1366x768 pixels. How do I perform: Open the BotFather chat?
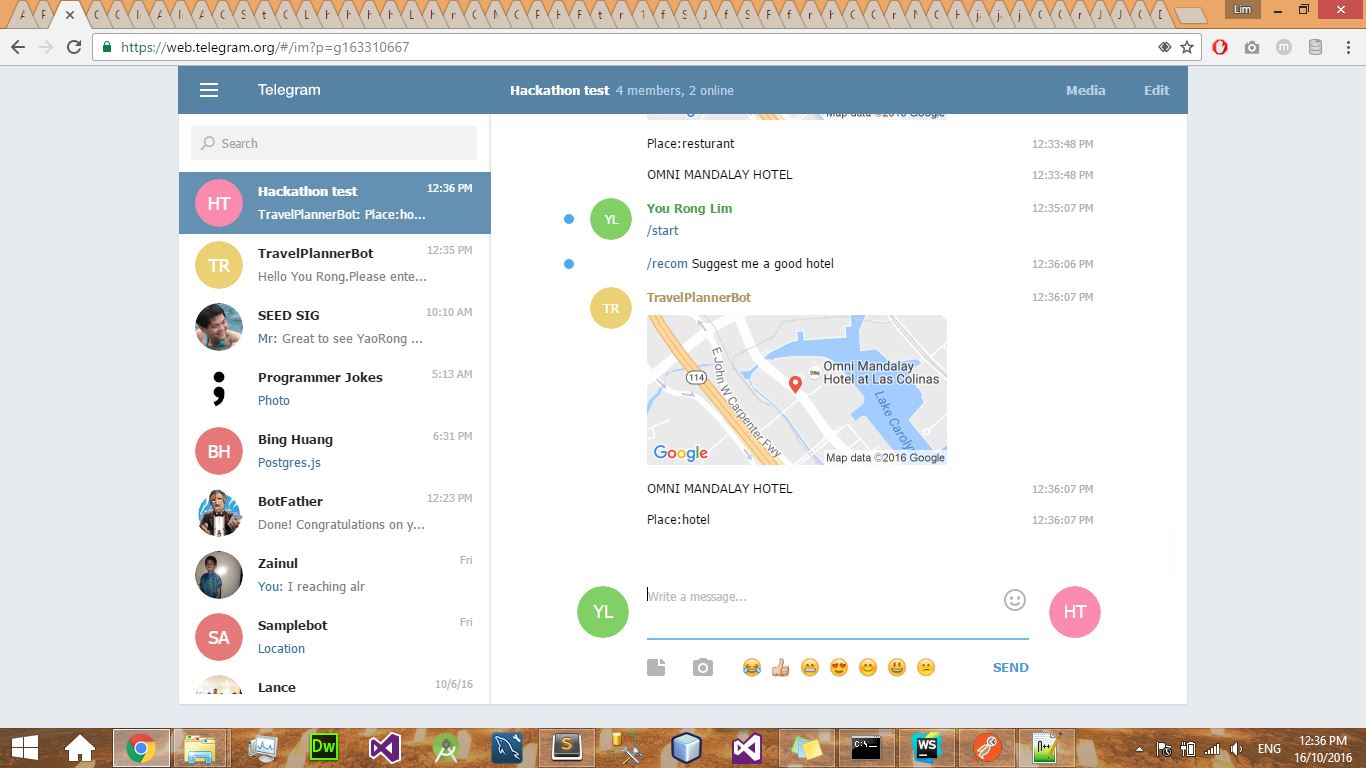(335, 513)
